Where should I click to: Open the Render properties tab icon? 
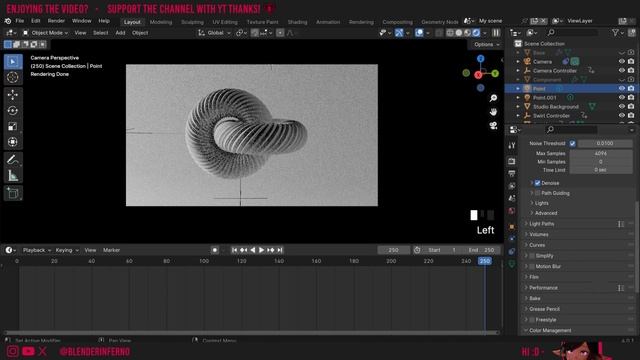(512, 161)
